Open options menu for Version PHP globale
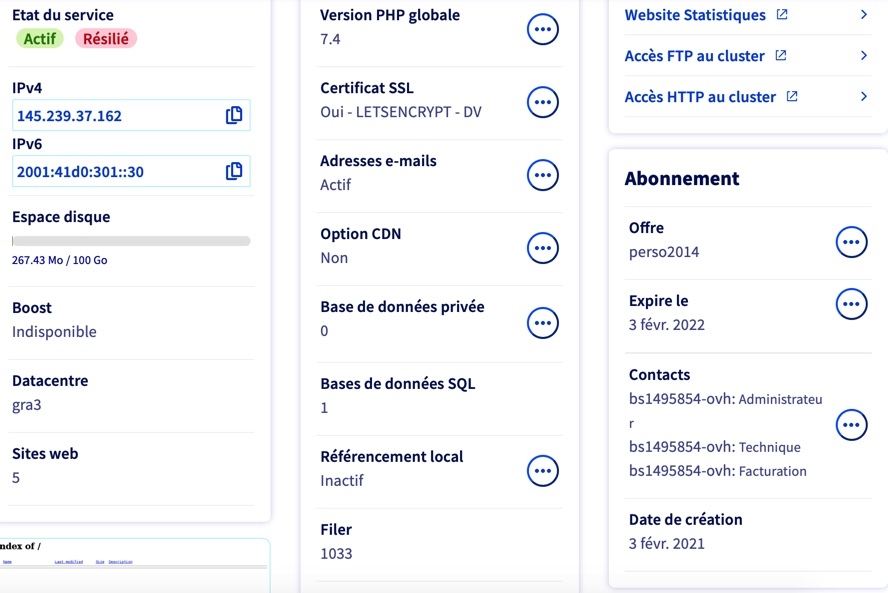Viewport: 888px width, 593px height. click(x=543, y=29)
